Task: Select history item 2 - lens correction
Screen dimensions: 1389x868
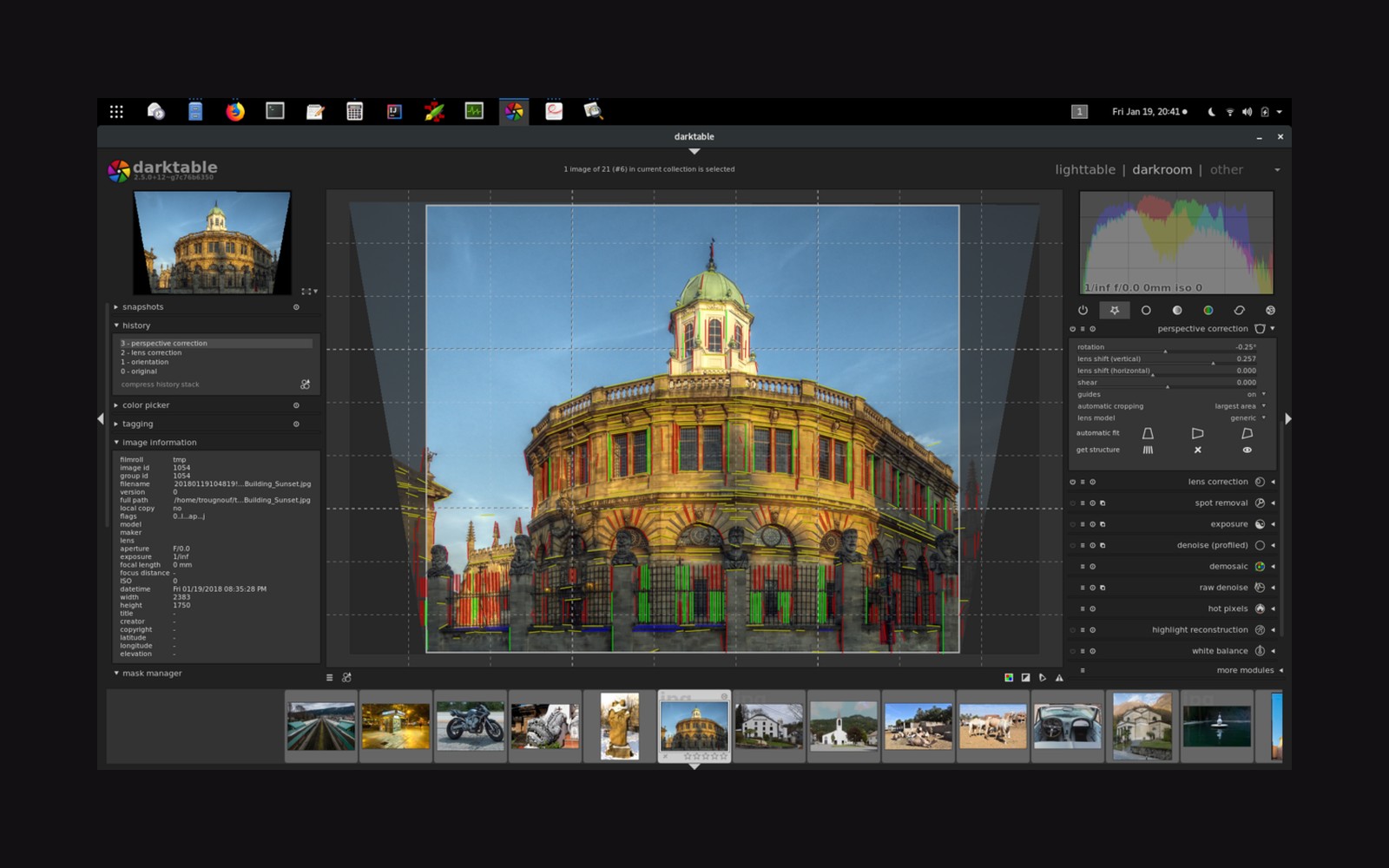Action: (x=216, y=352)
